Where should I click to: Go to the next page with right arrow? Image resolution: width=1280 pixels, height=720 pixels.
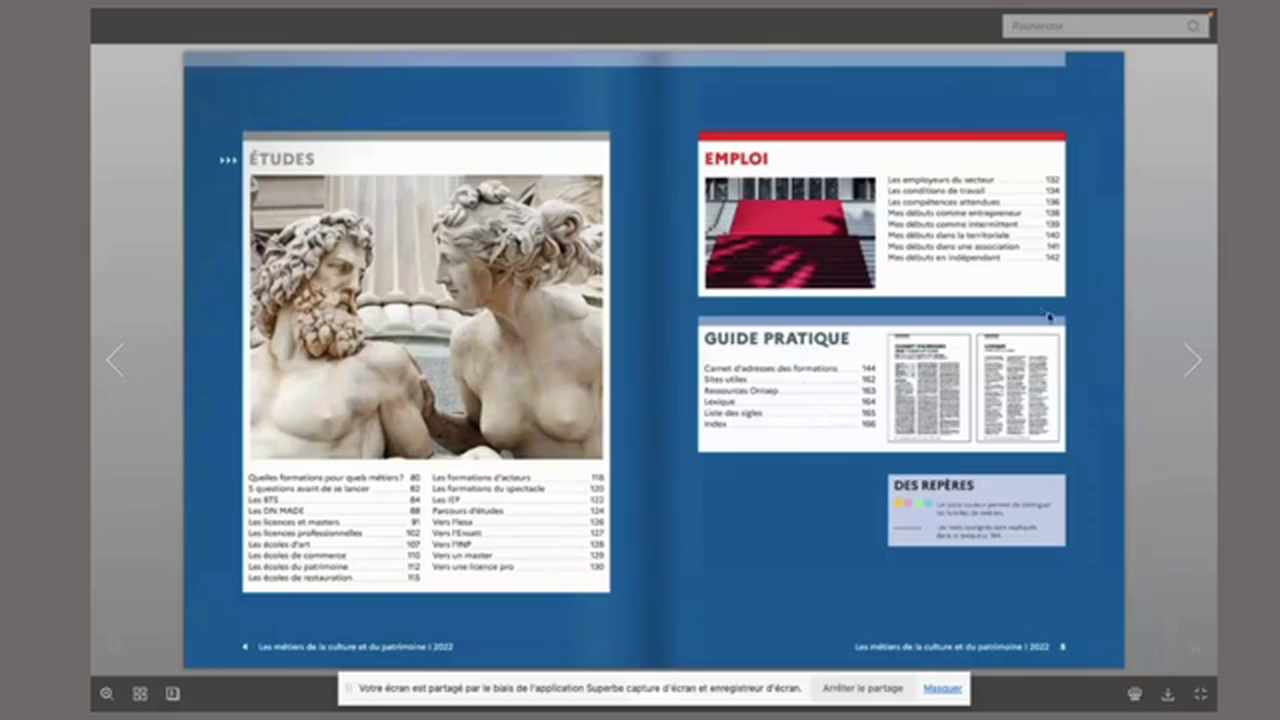pos(1193,360)
